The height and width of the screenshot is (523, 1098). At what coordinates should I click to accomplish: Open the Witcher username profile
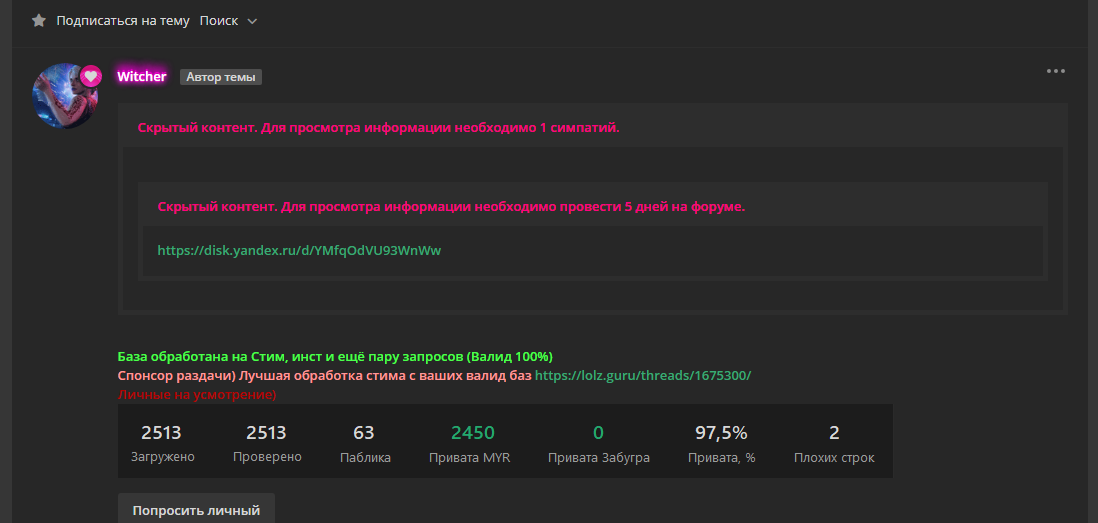tap(142, 76)
